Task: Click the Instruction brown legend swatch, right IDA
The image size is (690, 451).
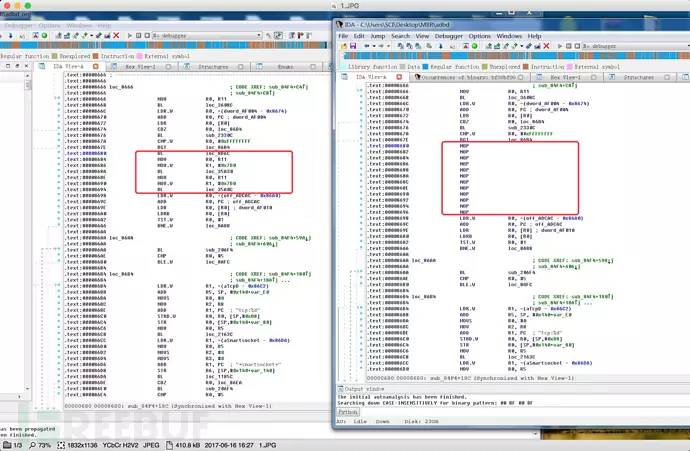Action: pos(525,67)
